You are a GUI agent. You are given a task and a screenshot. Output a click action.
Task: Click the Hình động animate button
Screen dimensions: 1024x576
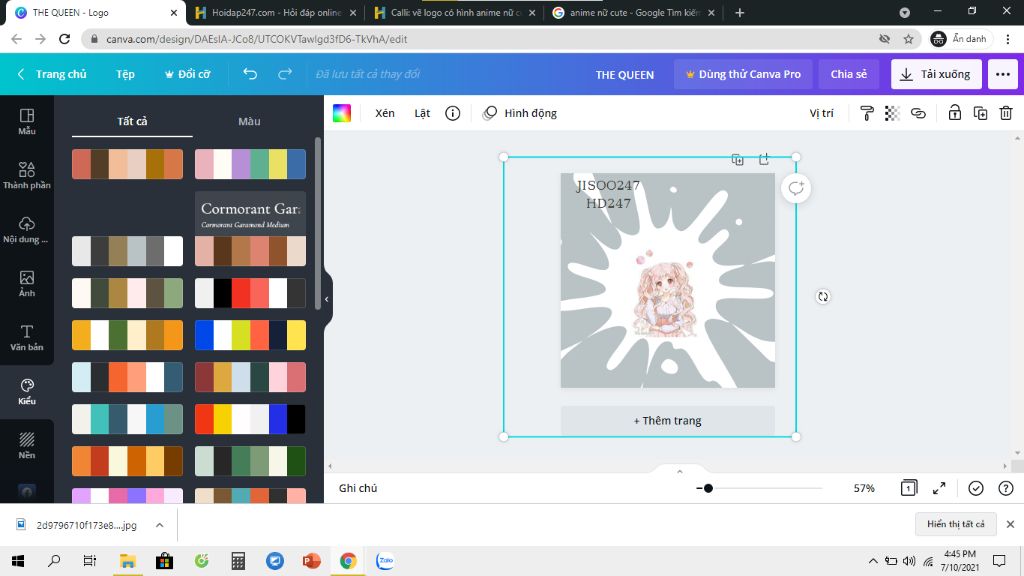tap(520, 113)
